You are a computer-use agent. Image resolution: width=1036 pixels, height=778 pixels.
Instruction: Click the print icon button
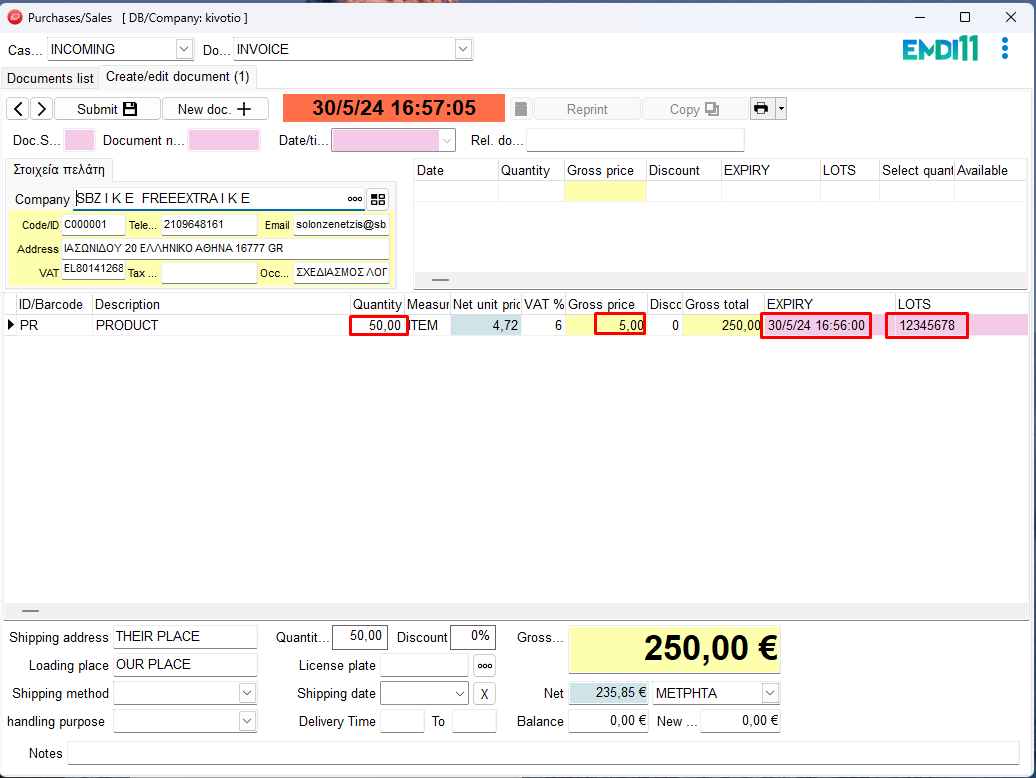pyautogui.click(x=761, y=109)
